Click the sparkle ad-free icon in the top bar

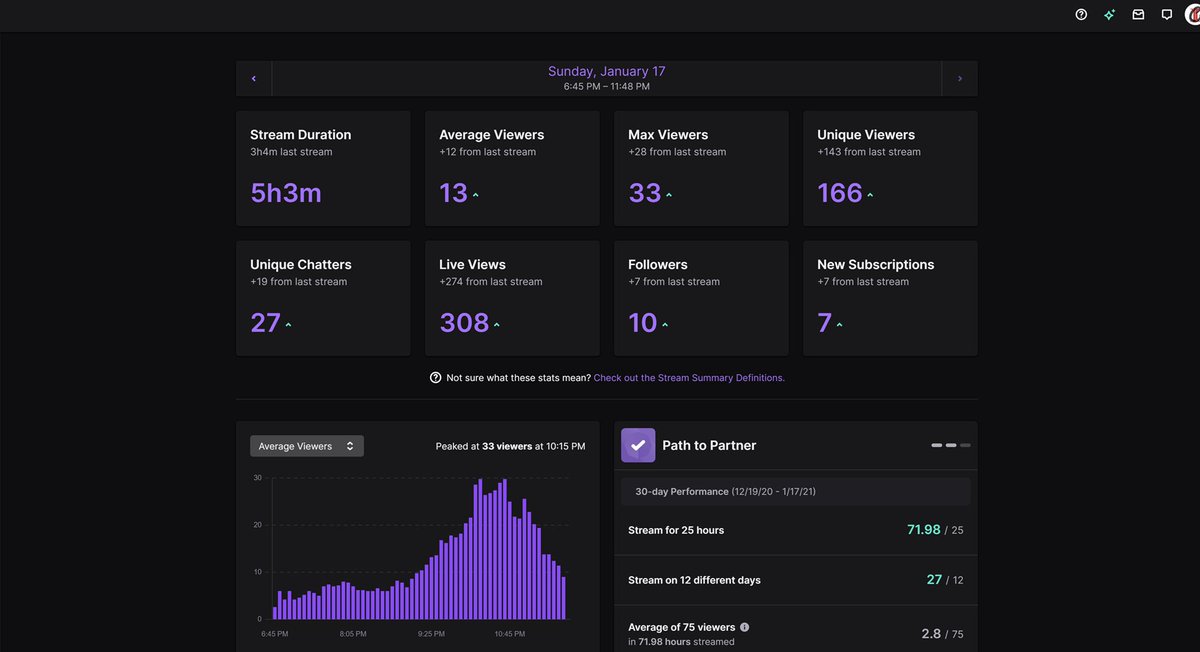[1109, 14]
